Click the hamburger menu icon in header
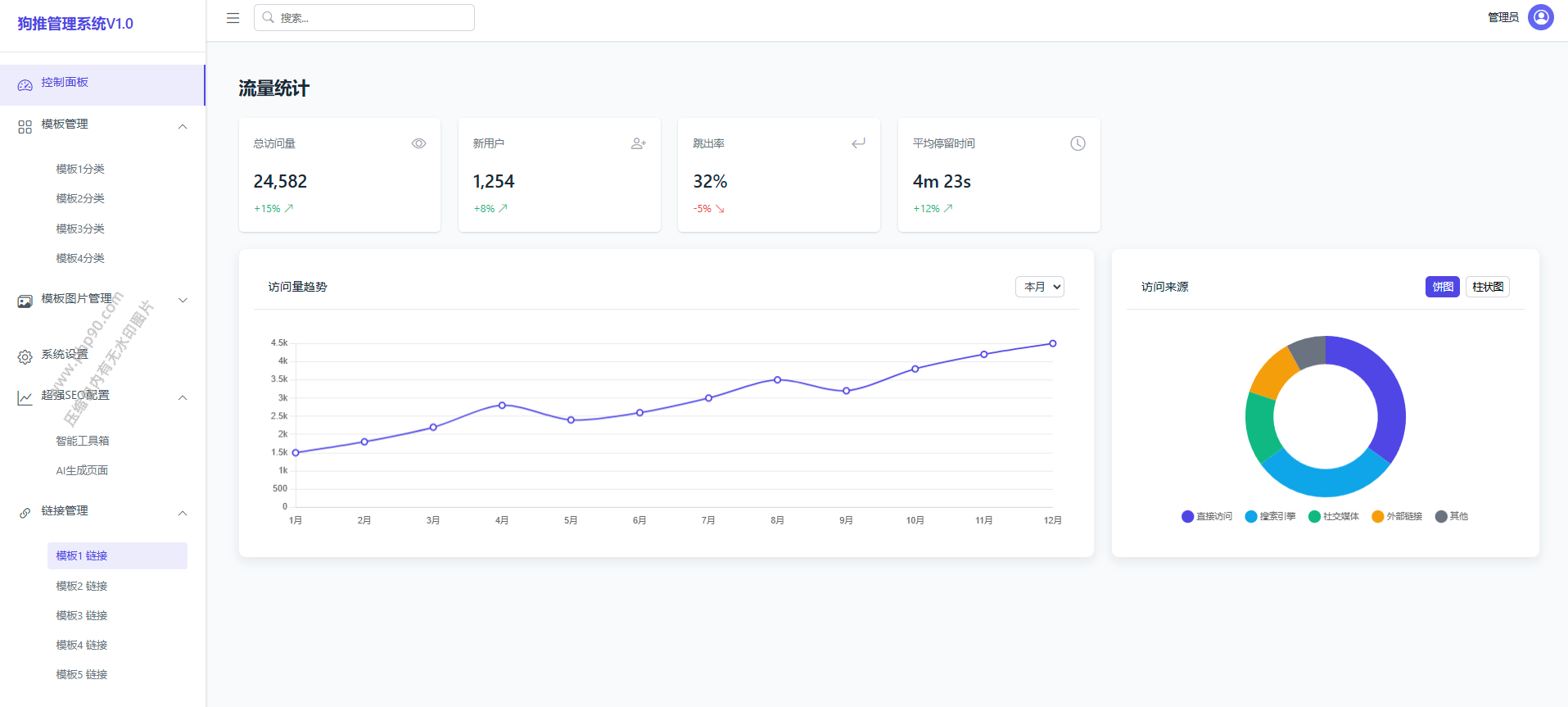This screenshot has height=707, width=1568. click(233, 18)
